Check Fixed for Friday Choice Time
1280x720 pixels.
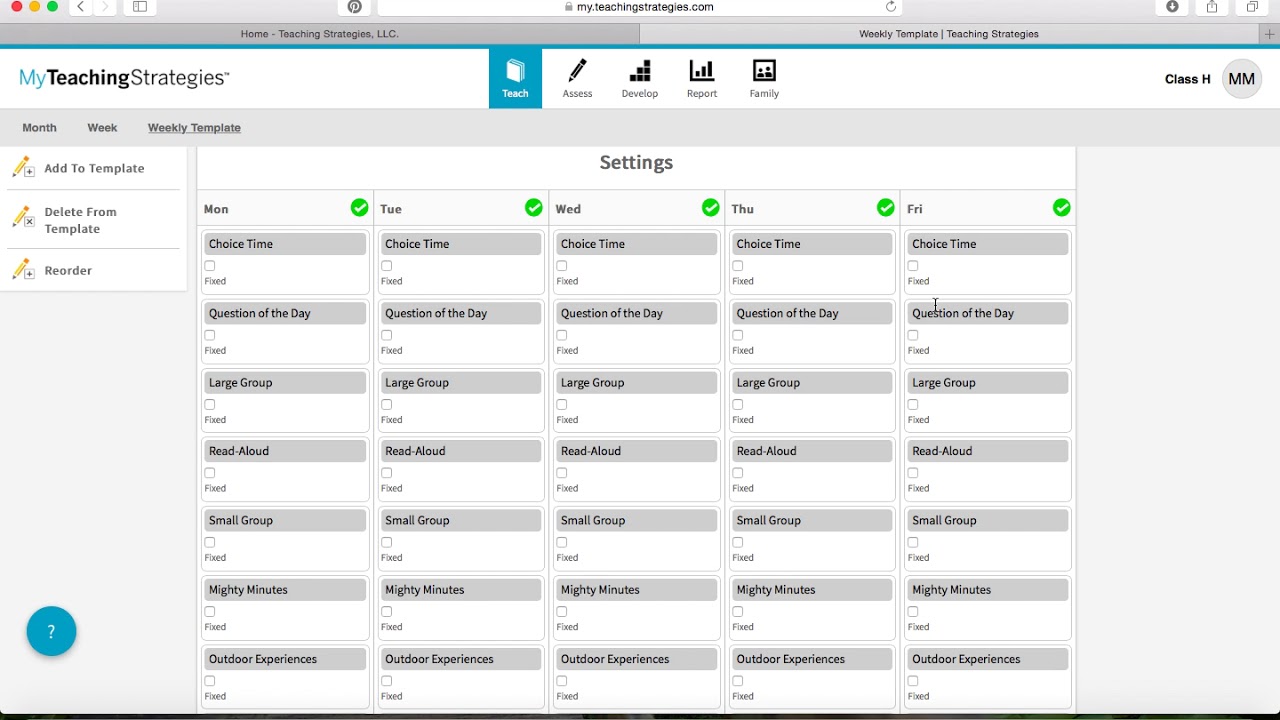(913, 266)
